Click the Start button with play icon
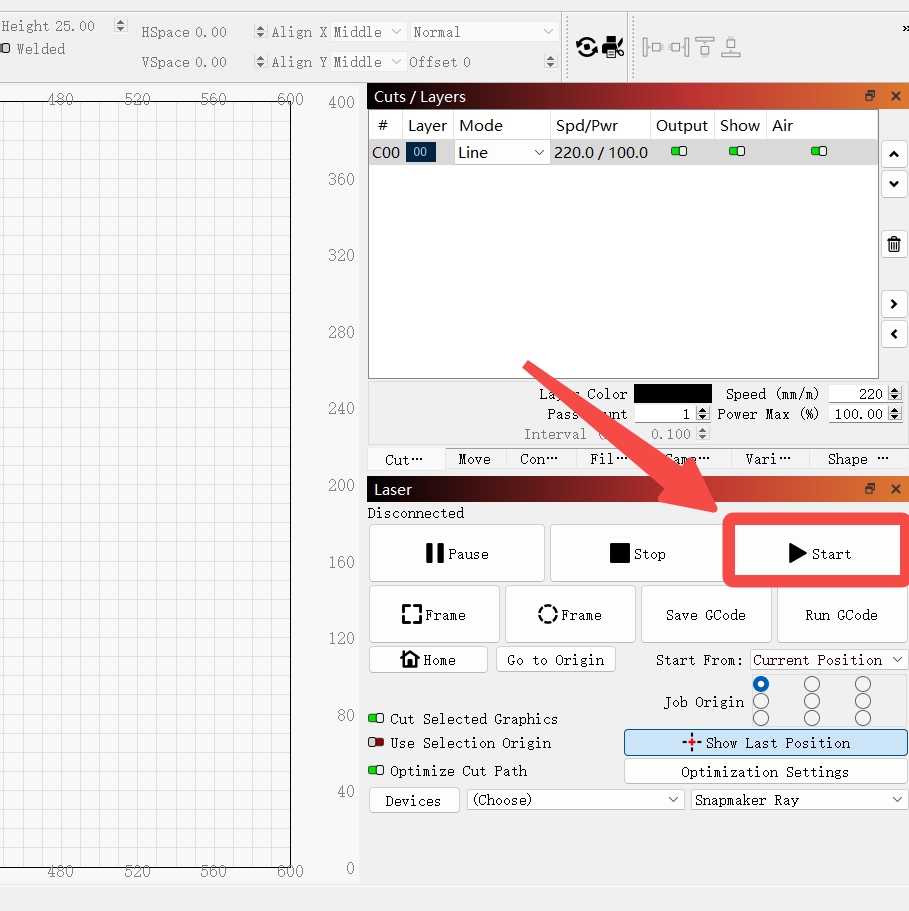The height and width of the screenshot is (911, 909). point(818,554)
